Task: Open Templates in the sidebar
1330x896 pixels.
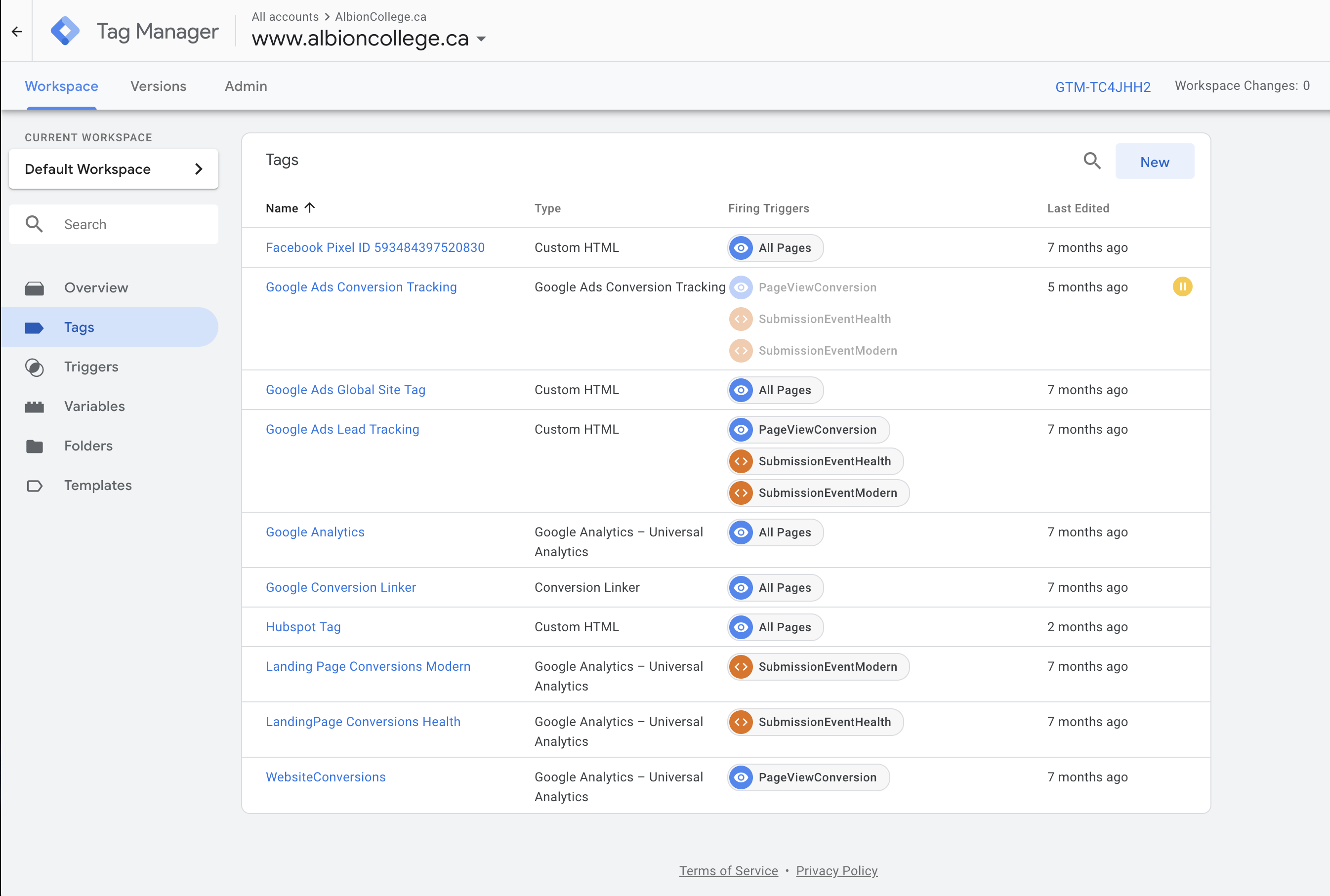Action: [98, 485]
